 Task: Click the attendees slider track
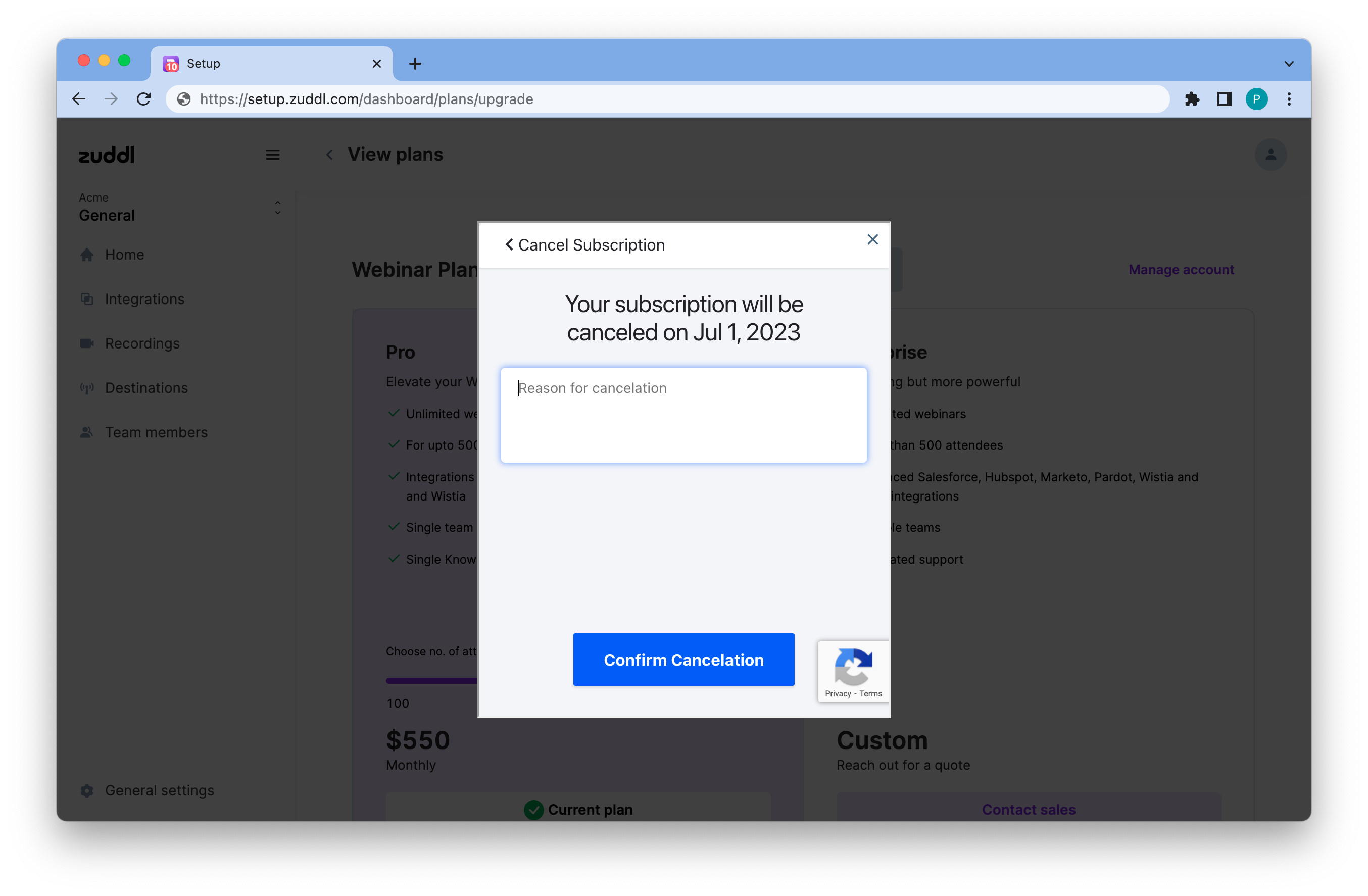(x=431, y=681)
